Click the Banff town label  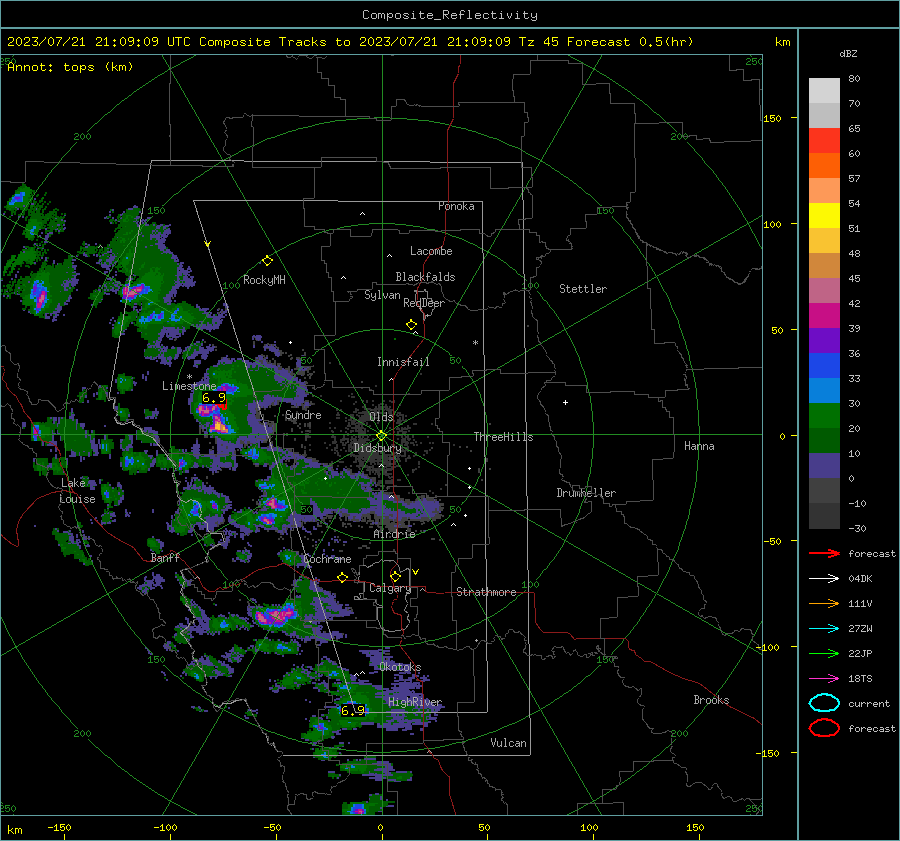[x=165, y=558]
